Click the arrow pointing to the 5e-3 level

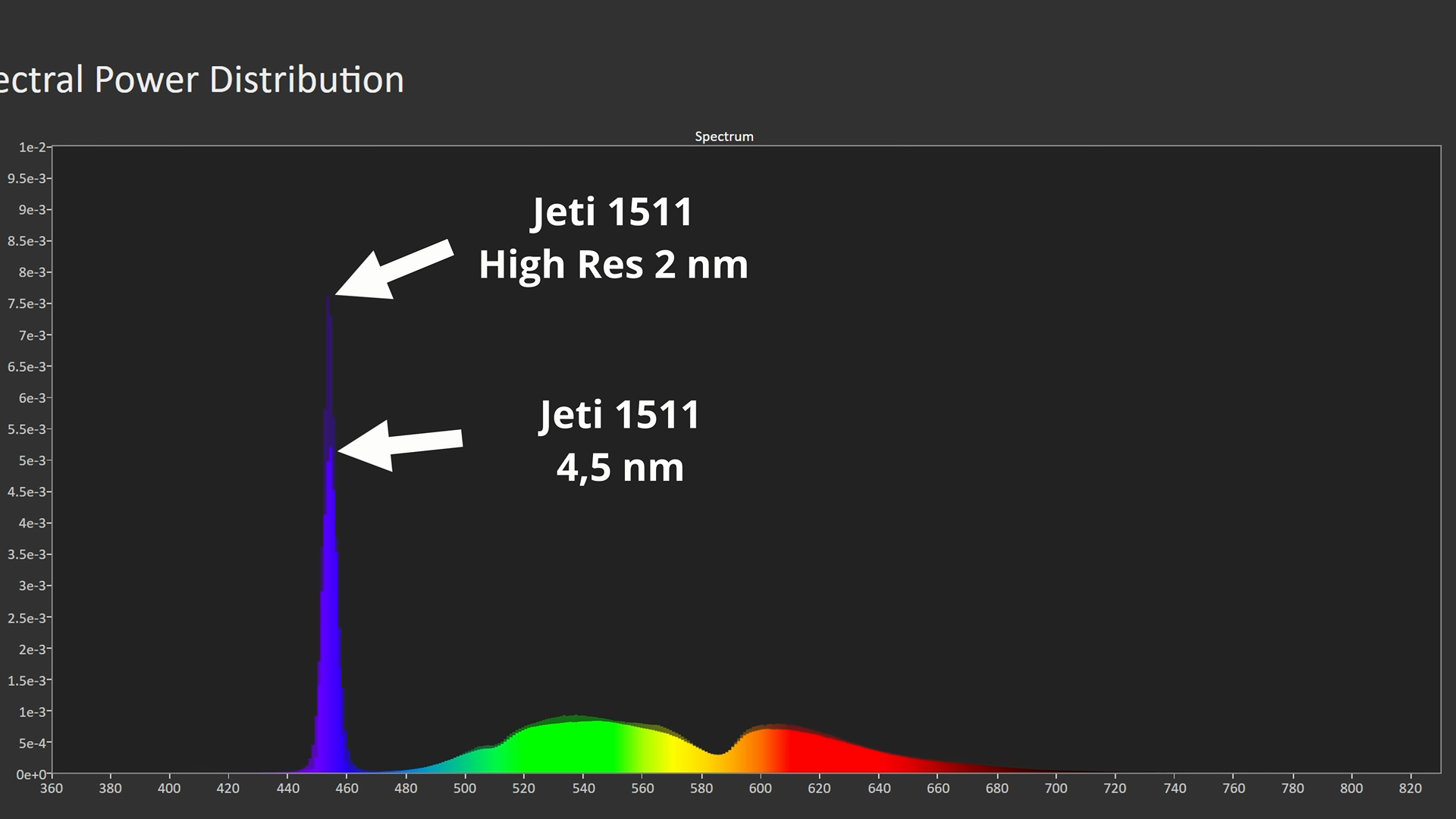[400, 445]
